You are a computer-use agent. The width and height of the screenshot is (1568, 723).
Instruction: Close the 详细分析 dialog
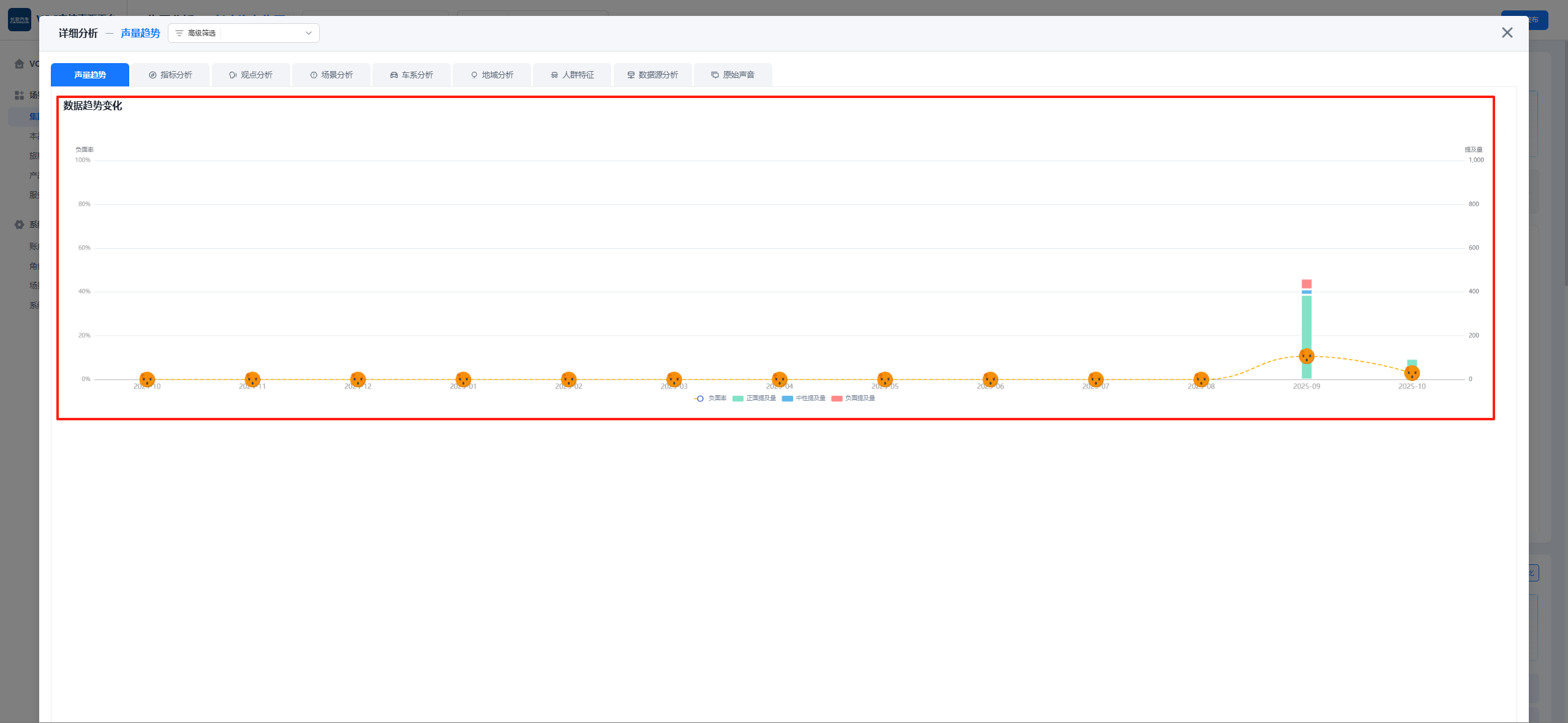tap(1507, 32)
